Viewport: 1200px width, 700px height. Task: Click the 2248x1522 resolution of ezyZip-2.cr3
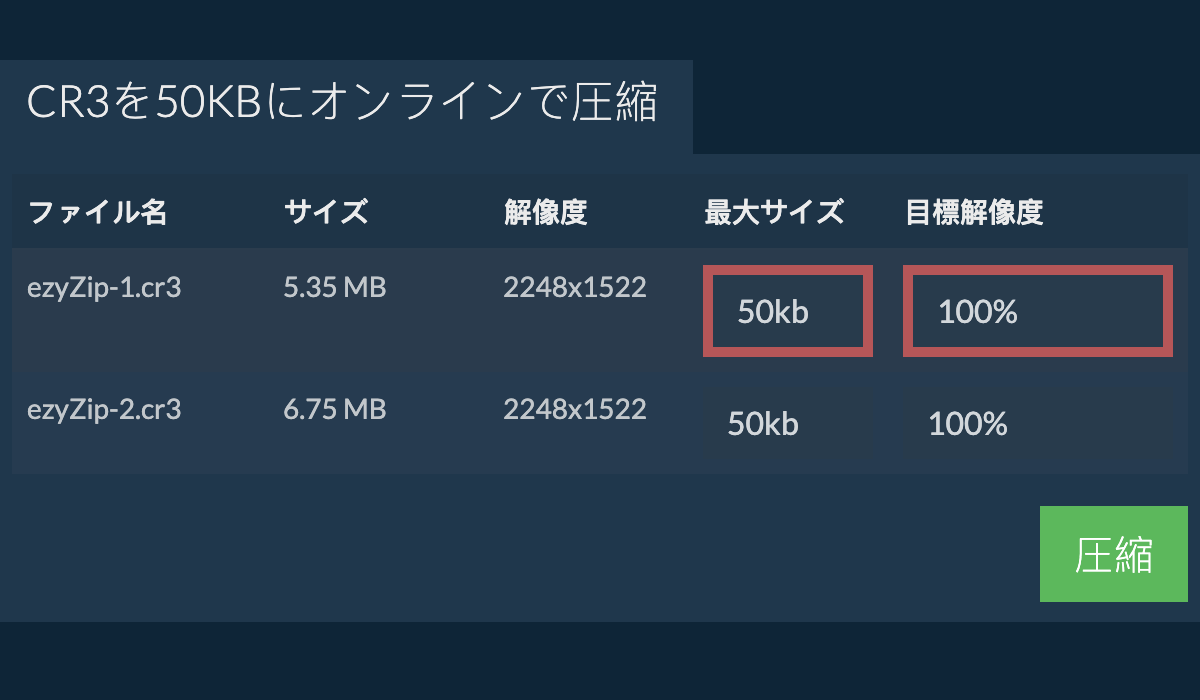(575, 410)
